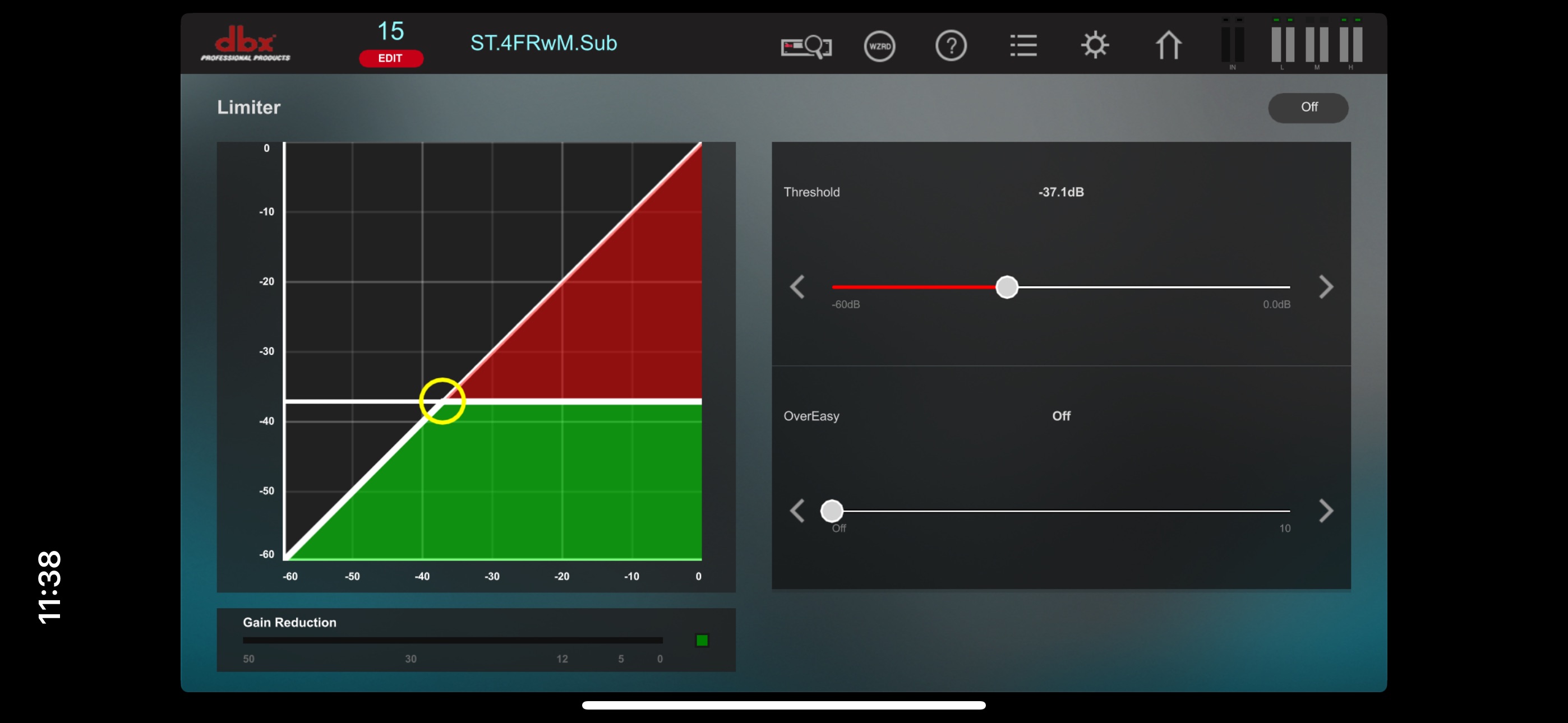The width and height of the screenshot is (1568, 723).
Task: Open the help question mark
Action: tap(951, 47)
